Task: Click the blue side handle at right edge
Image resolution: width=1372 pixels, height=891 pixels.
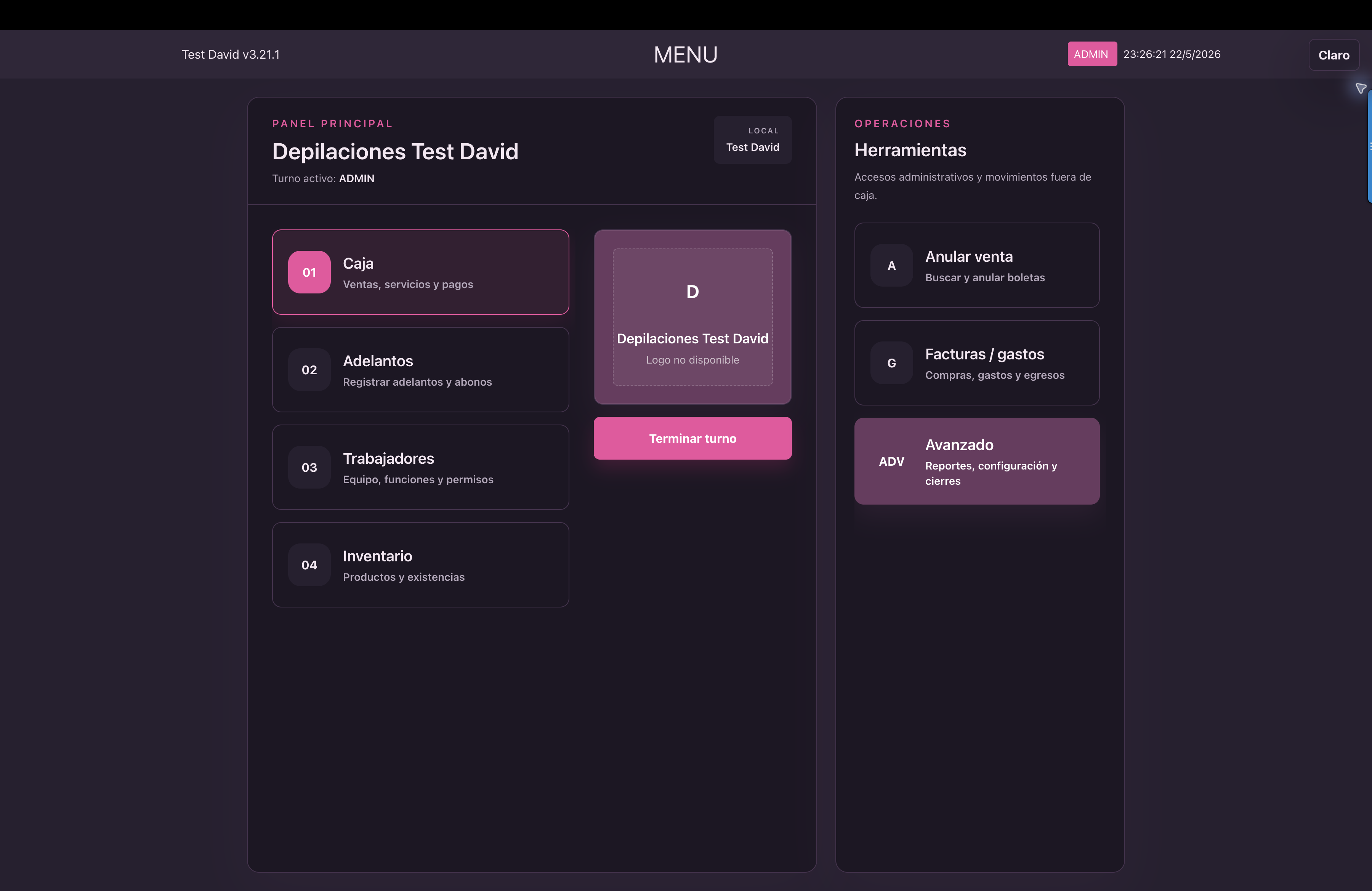Action: [x=1370, y=146]
